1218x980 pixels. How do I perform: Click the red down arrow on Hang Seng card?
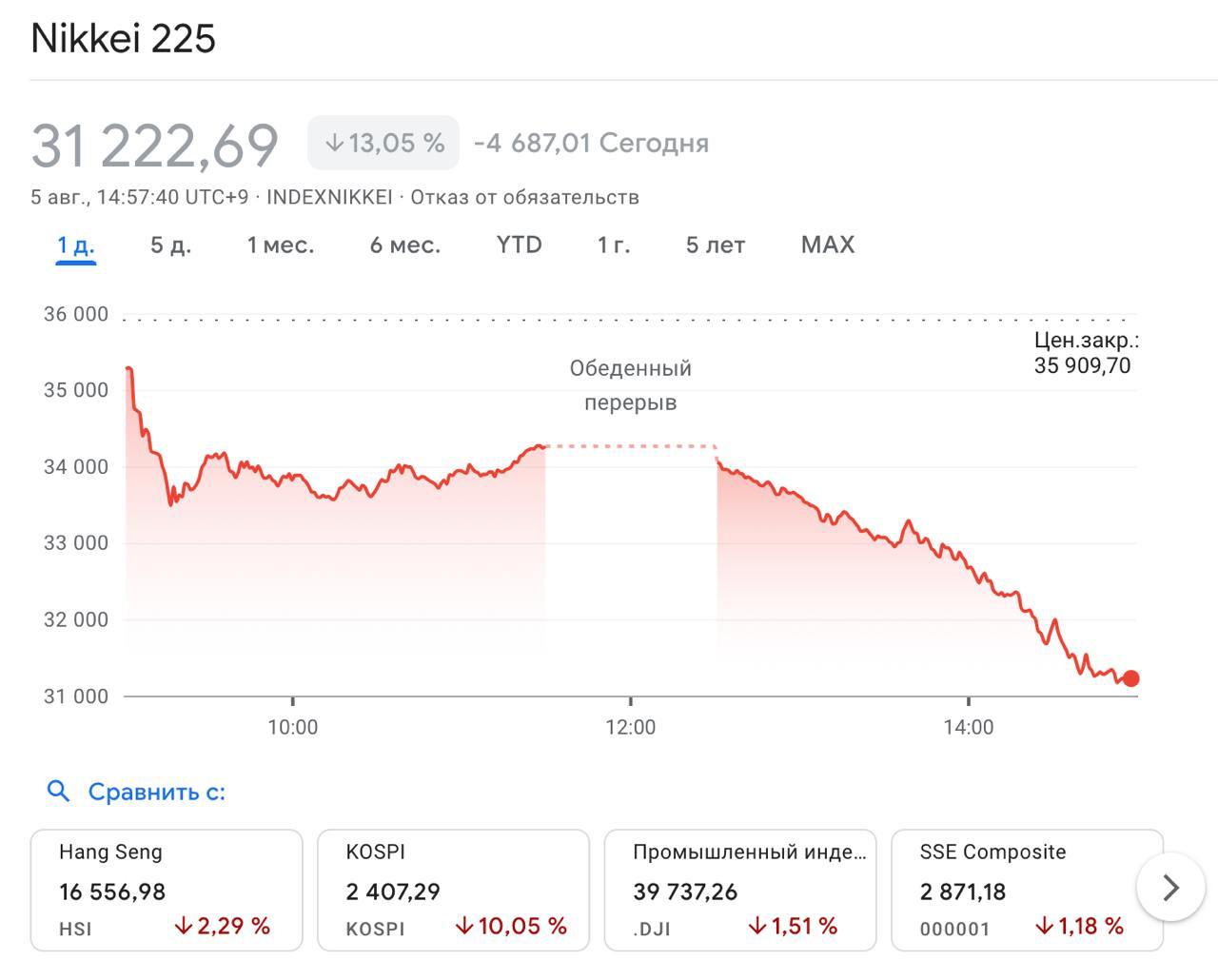click(183, 926)
